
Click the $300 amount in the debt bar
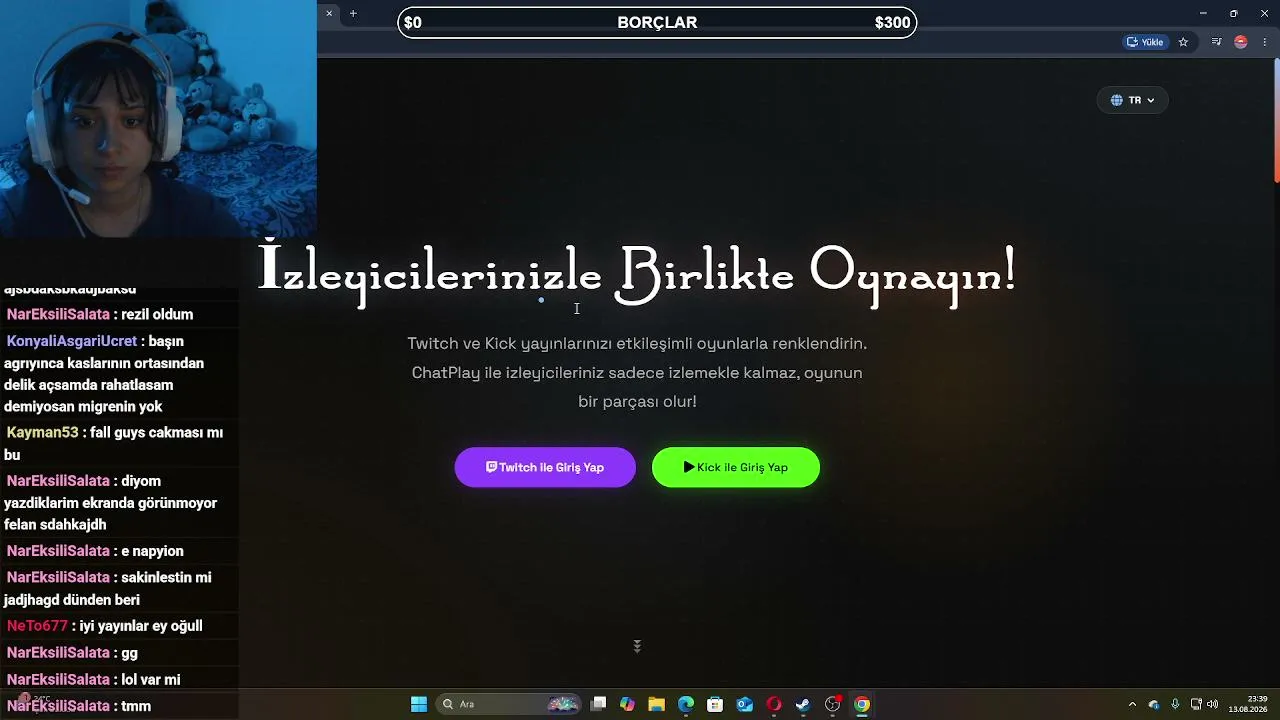pyautogui.click(x=892, y=22)
